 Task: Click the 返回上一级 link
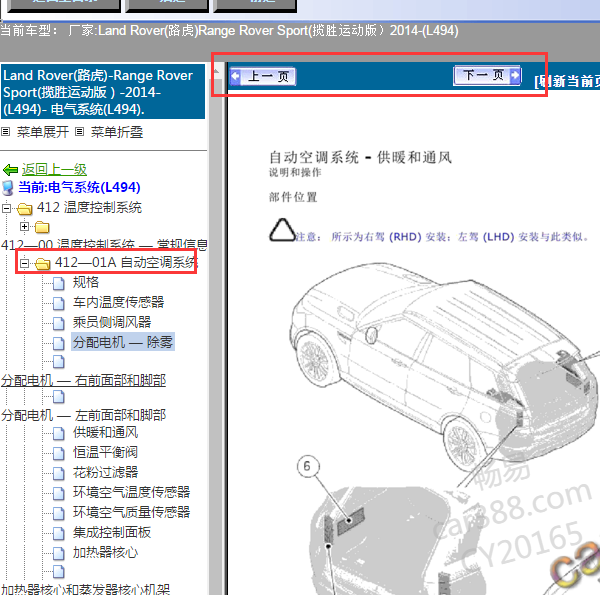click(54, 170)
